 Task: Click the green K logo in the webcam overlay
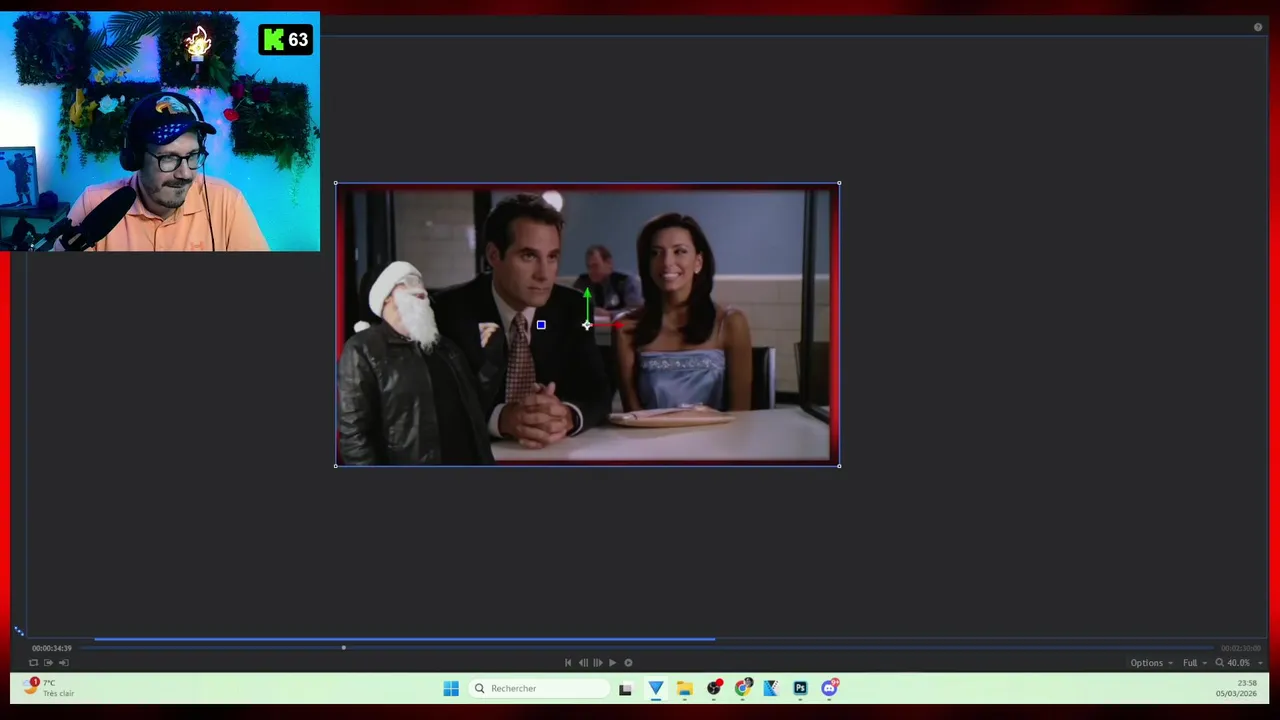pyautogui.click(x=273, y=40)
